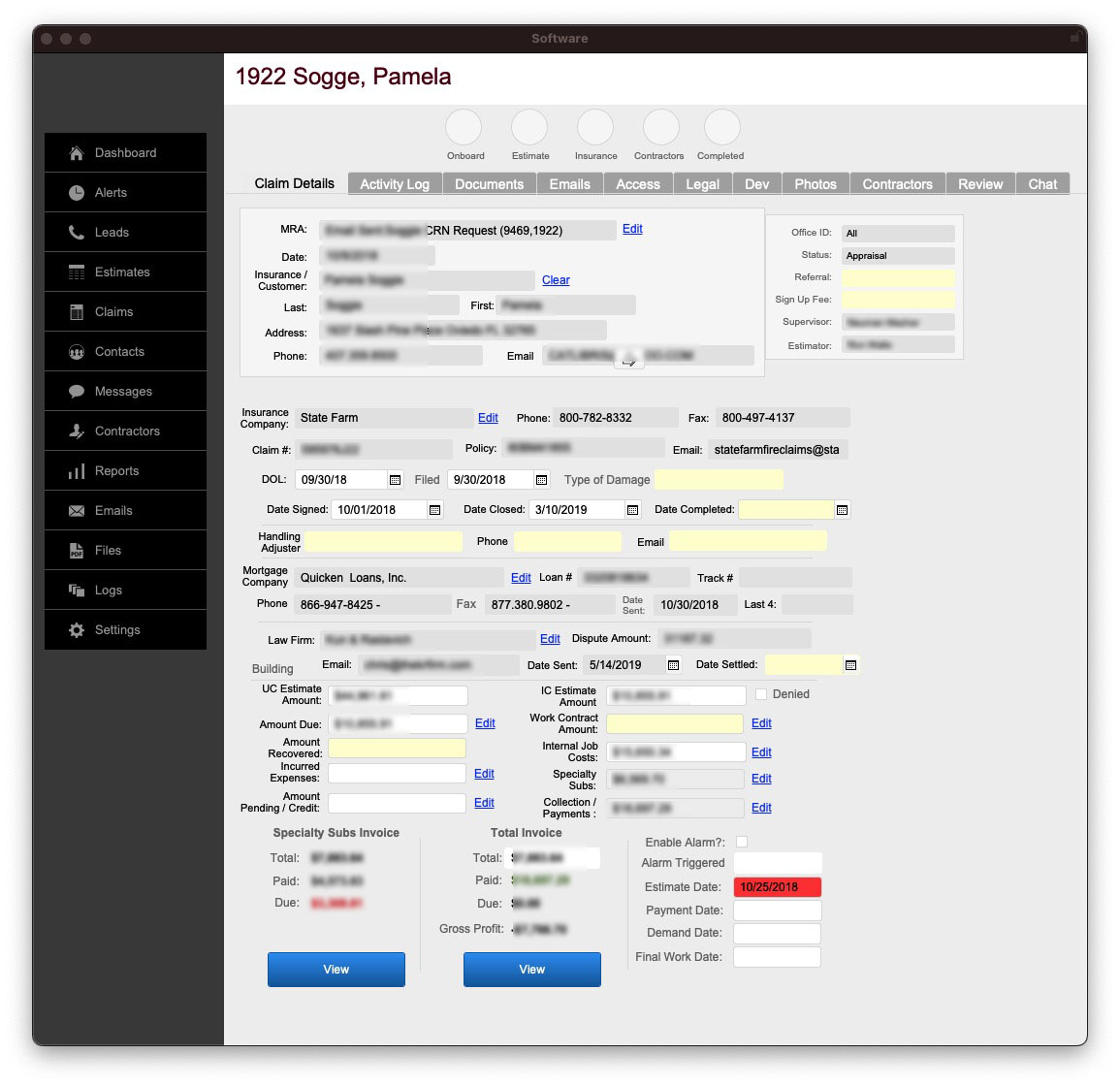Screen dimensions: 1120x1086
Task: Tick the Denied checkbox
Action: [x=761, y=694]
